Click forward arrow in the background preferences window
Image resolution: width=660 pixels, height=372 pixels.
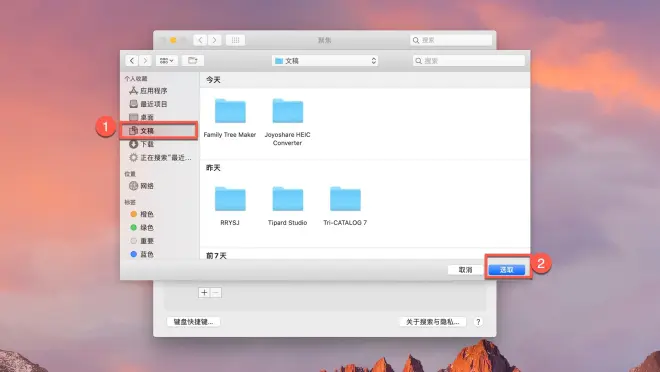[x=214, y=40]
